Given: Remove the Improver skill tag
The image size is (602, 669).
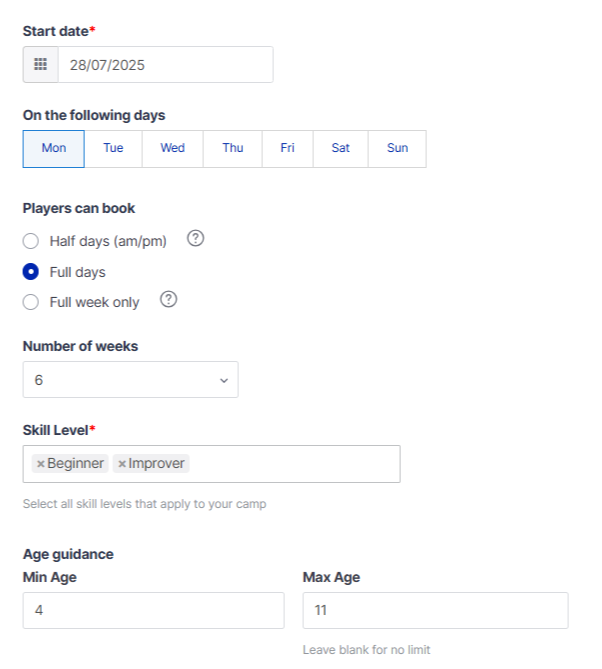Looking at the screenshot, I should pos(122,464).
